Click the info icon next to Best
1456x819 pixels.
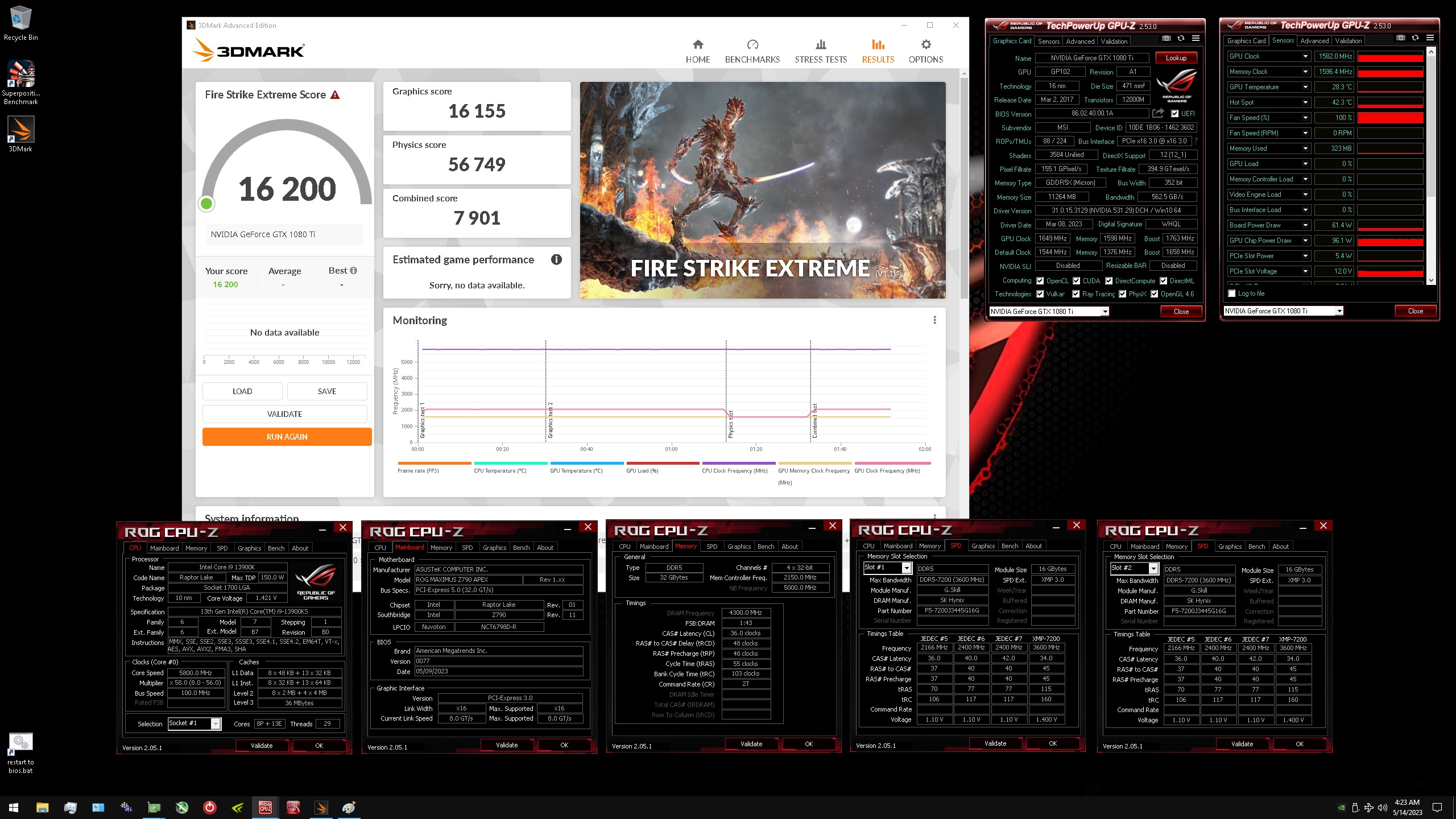(x=354, y=271)
